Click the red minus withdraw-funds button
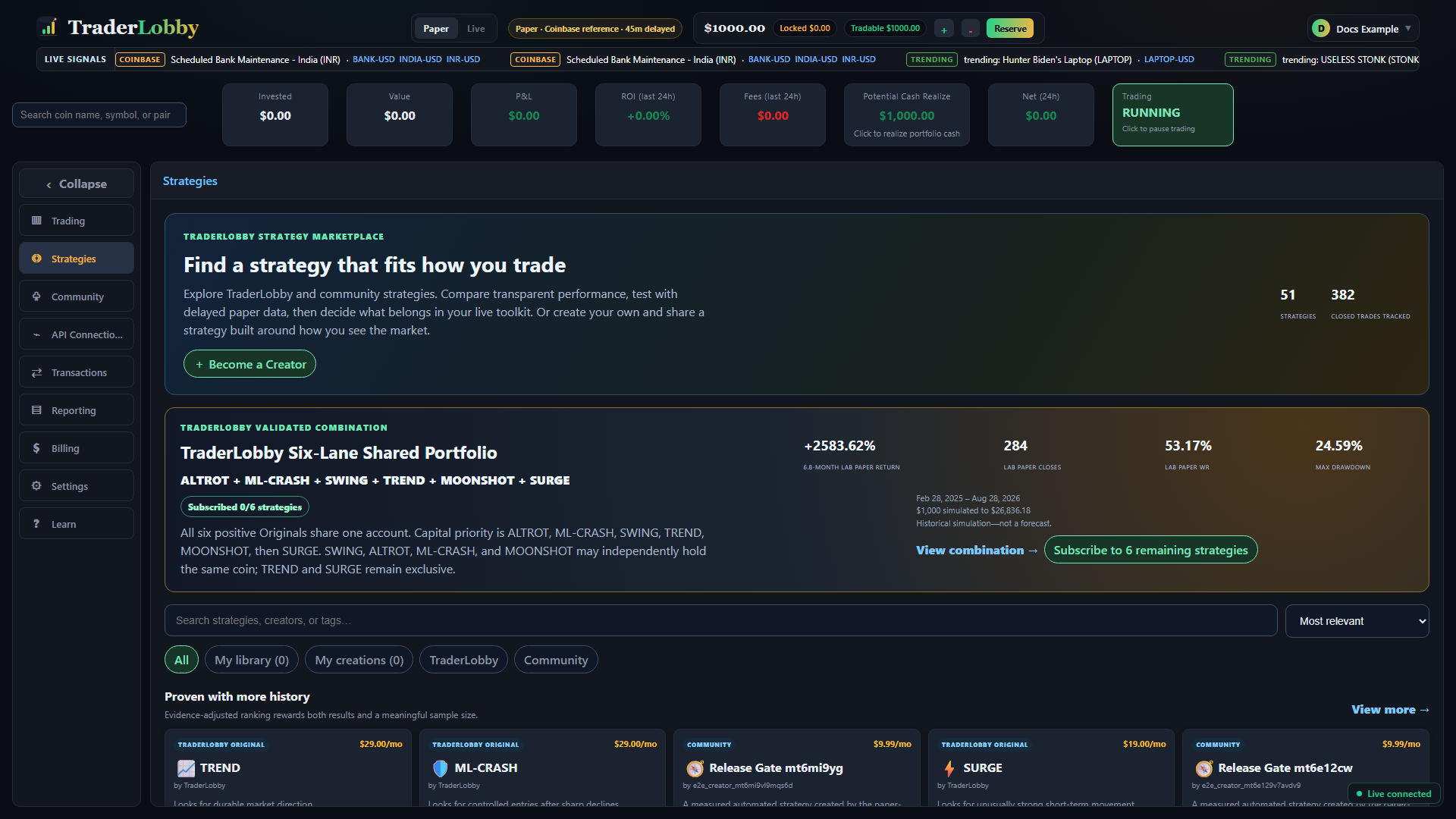 point(971,29)
